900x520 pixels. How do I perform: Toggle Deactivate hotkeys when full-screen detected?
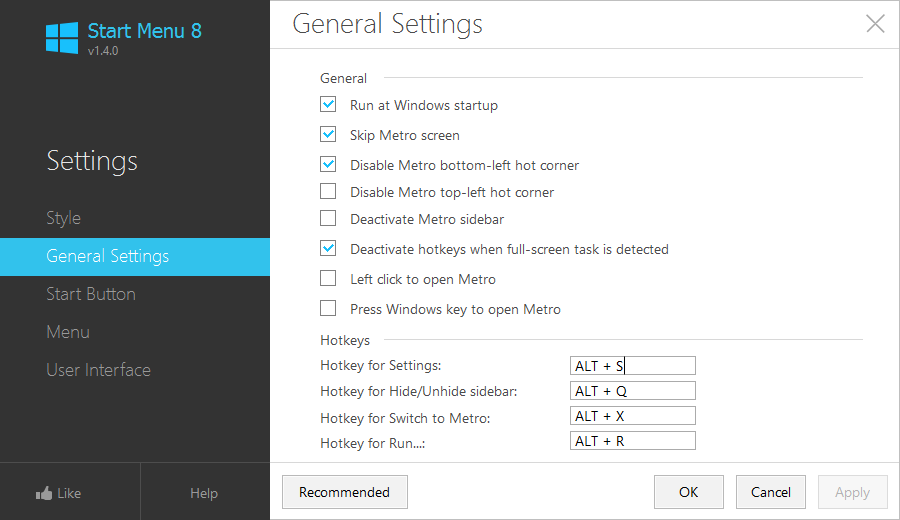click(328, 249)
